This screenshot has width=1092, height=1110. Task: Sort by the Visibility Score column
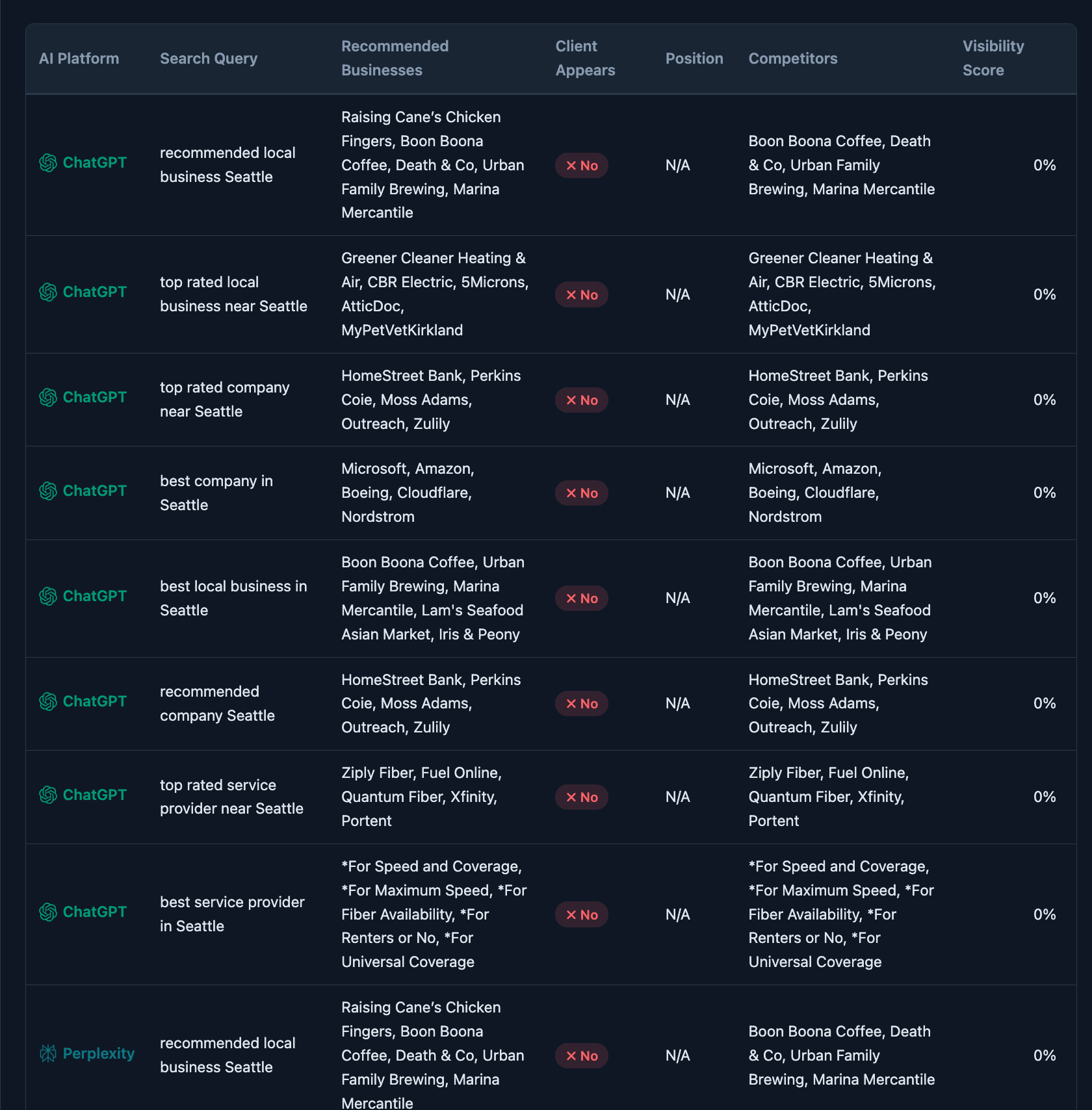coord(993,58)
